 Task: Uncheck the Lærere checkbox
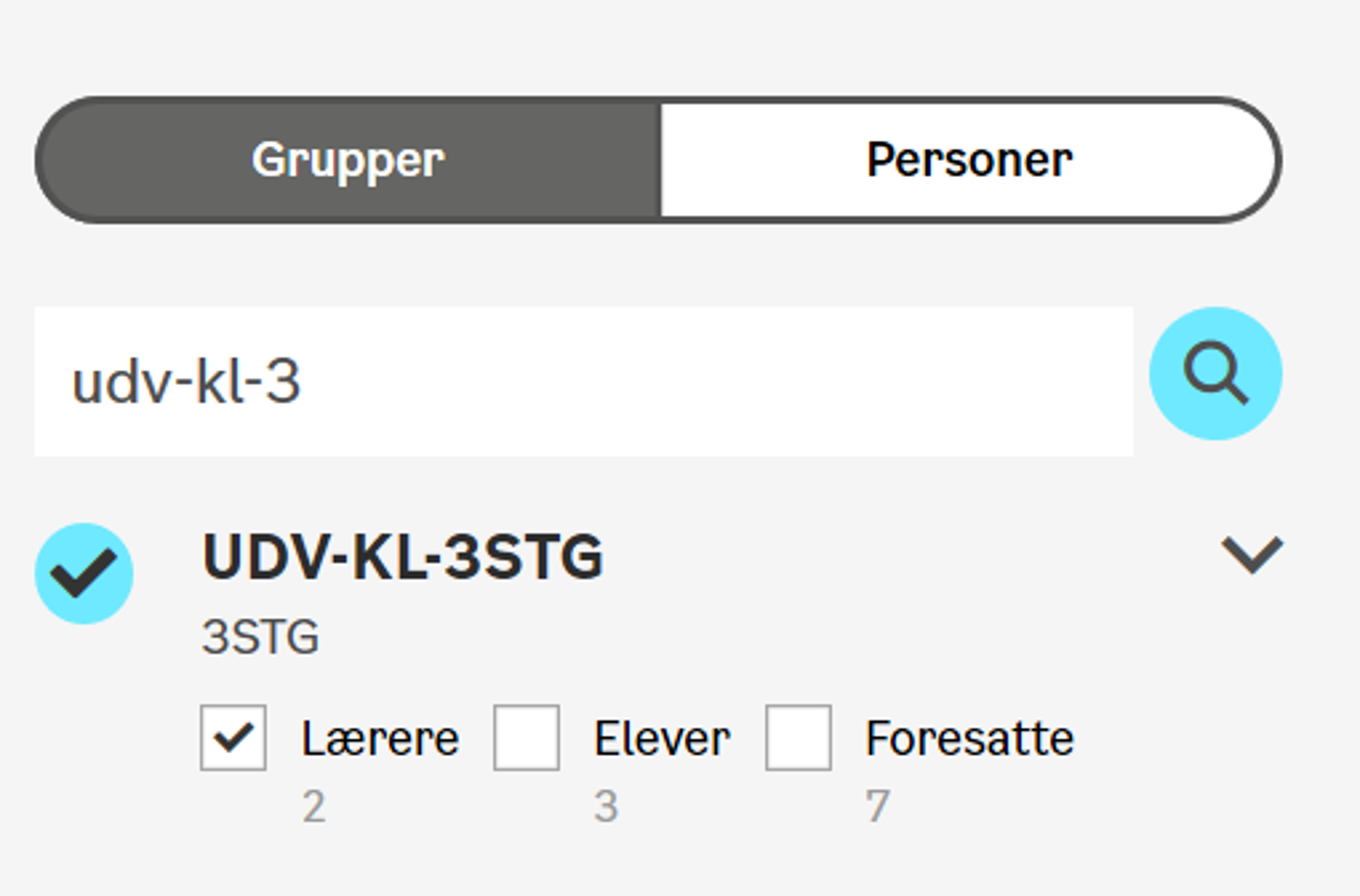pyautogui.click(x=233, y=738)
